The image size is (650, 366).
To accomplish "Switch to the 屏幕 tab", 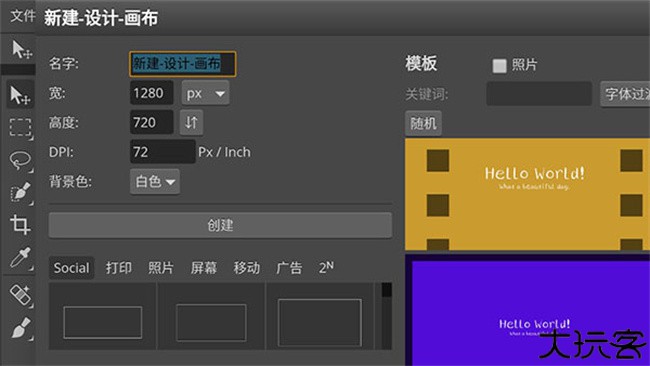I will 204,268.
